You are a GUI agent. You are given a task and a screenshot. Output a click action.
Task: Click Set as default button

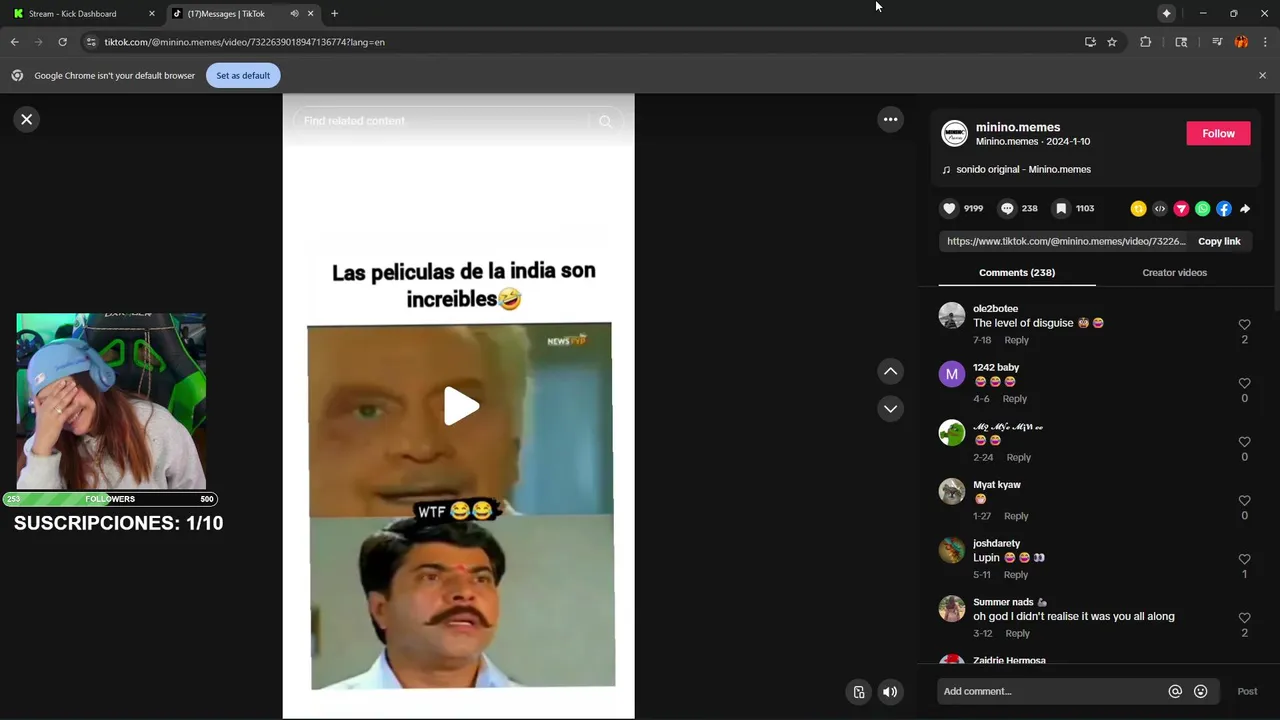(x=243, y=75)
